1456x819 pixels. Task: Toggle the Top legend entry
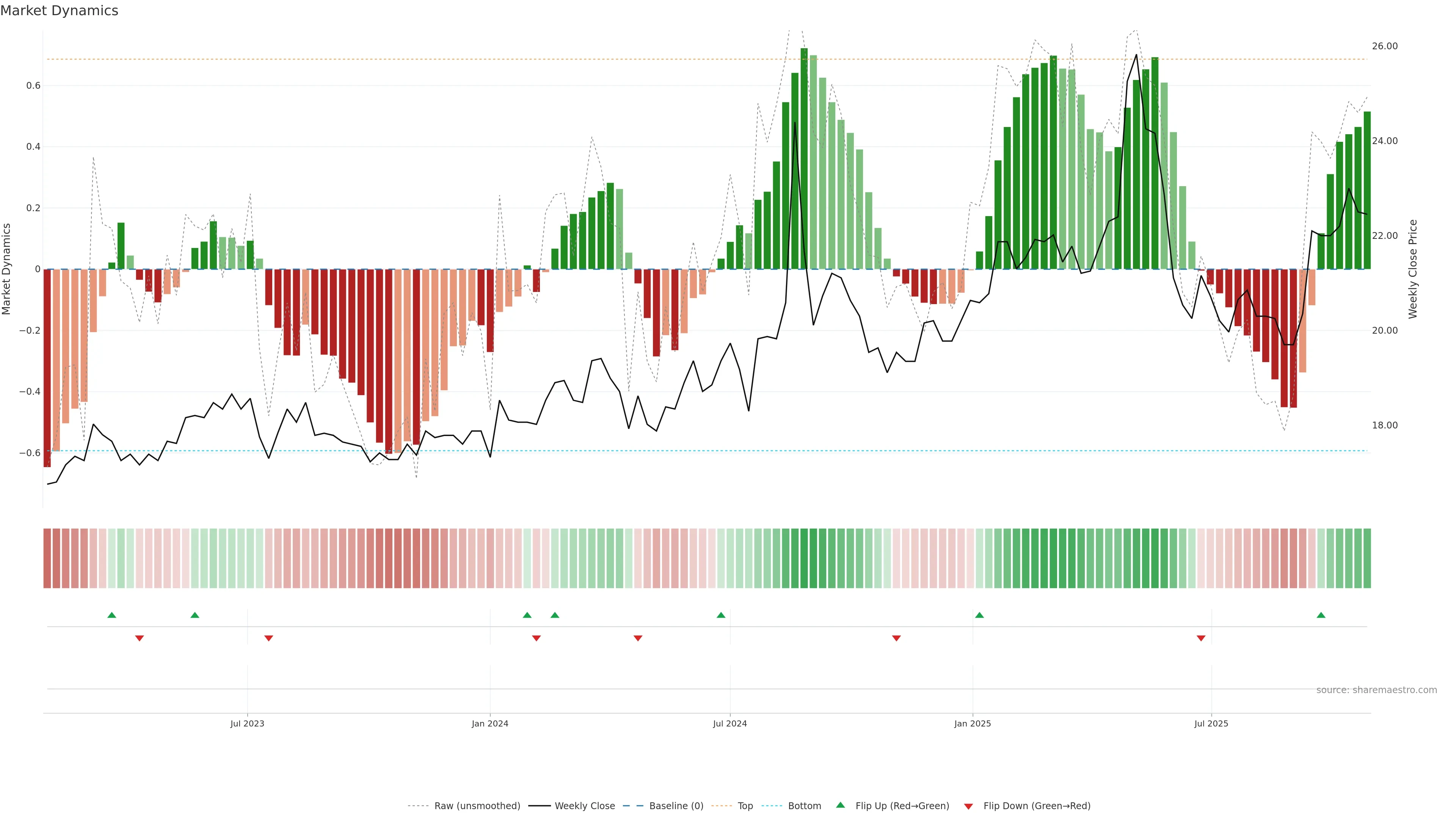tap(745, 806)
